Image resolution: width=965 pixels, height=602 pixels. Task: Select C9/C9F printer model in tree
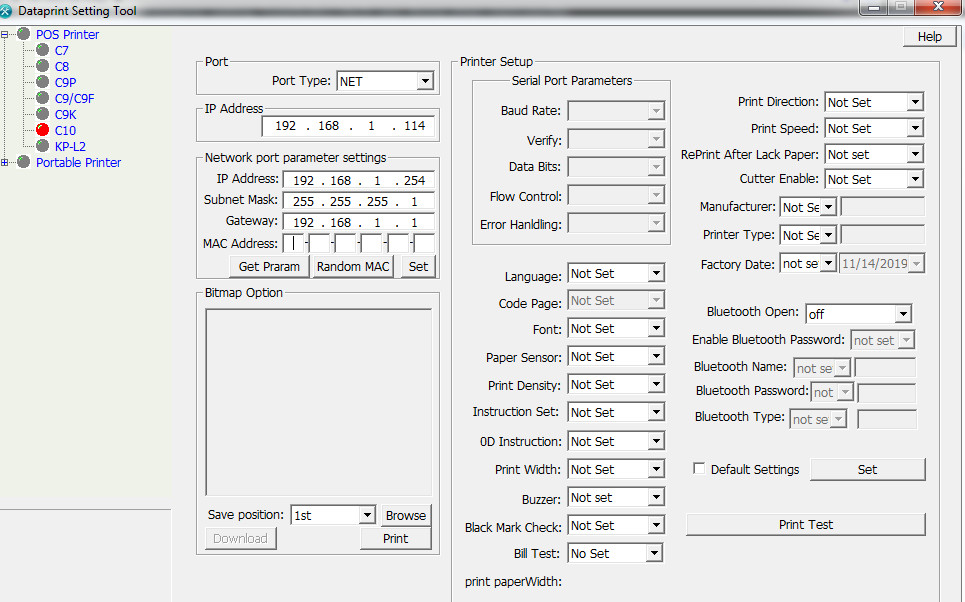tap(74, 98)
